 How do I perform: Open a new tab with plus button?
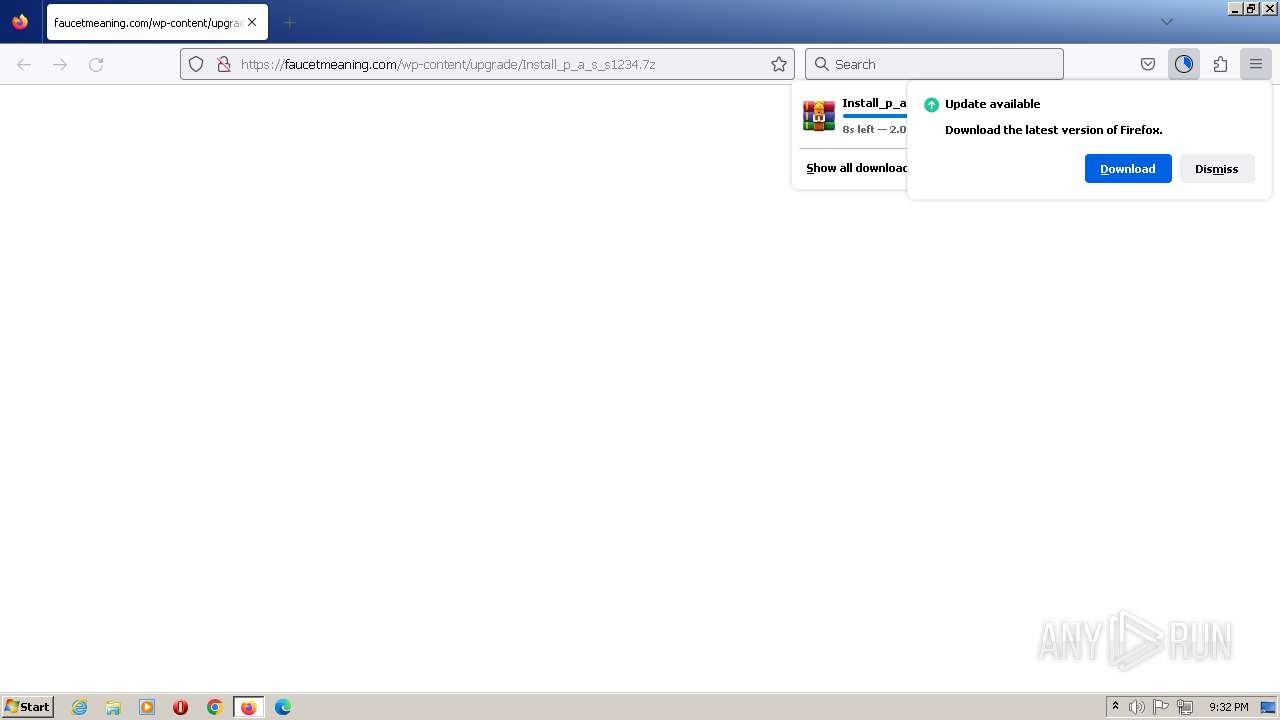pyautogui.click(x=289, y=22)
